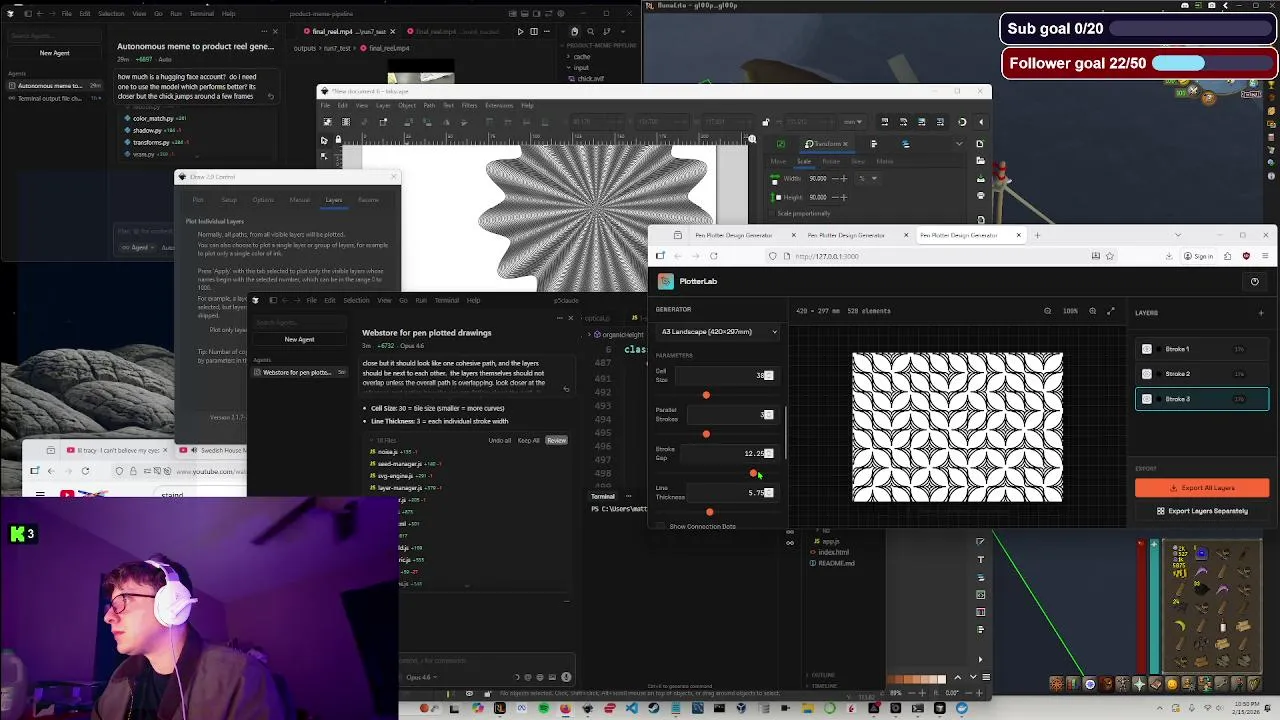
Task: Click Keep All in agent file list
Action: 528,440
